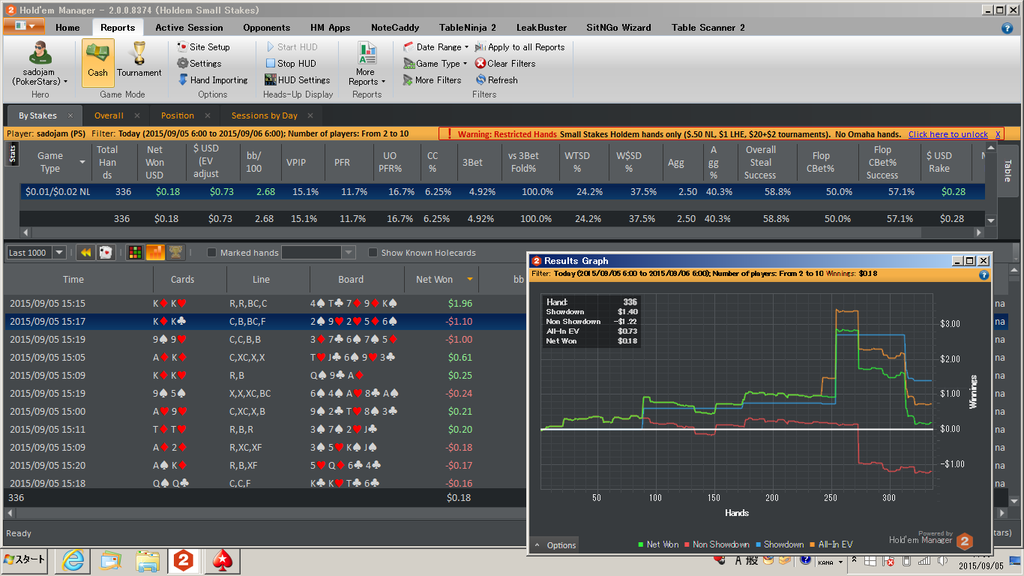Click Clear Filters
1024x576 pixels.
pos(505,63)
